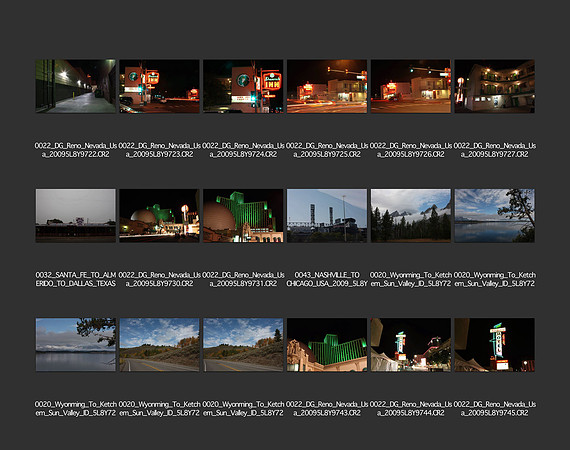Open the highway thumbnail with dark tree at right
Image resolution: width=570 pixels, height=450 pixels.
243,345
